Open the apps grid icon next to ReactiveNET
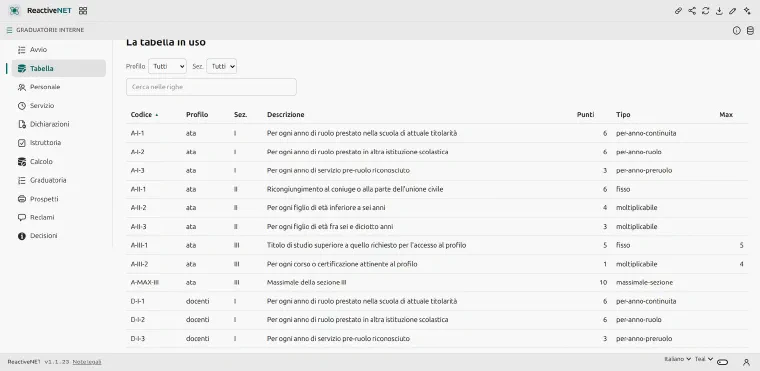The height and width of the screenshot is (371, 760). point(83,11)
